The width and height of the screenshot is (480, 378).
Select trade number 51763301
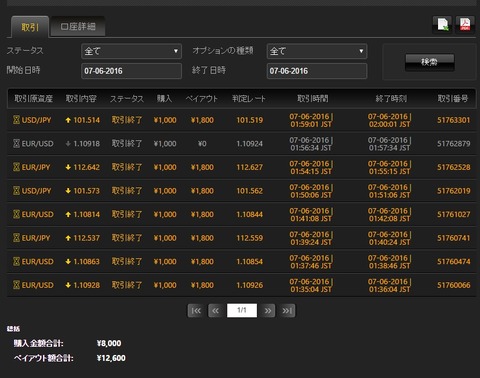(454, 120)
